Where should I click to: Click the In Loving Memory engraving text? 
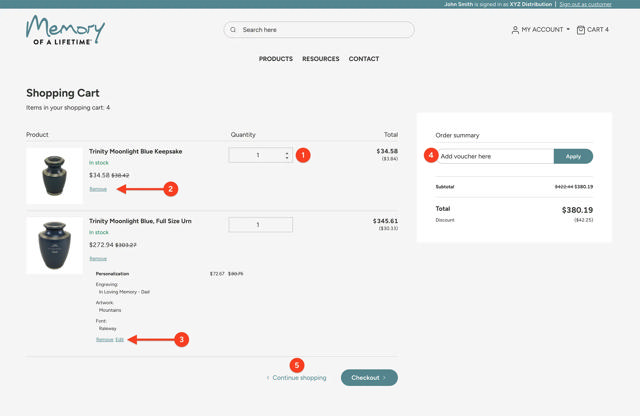click(x=124, y=292)
